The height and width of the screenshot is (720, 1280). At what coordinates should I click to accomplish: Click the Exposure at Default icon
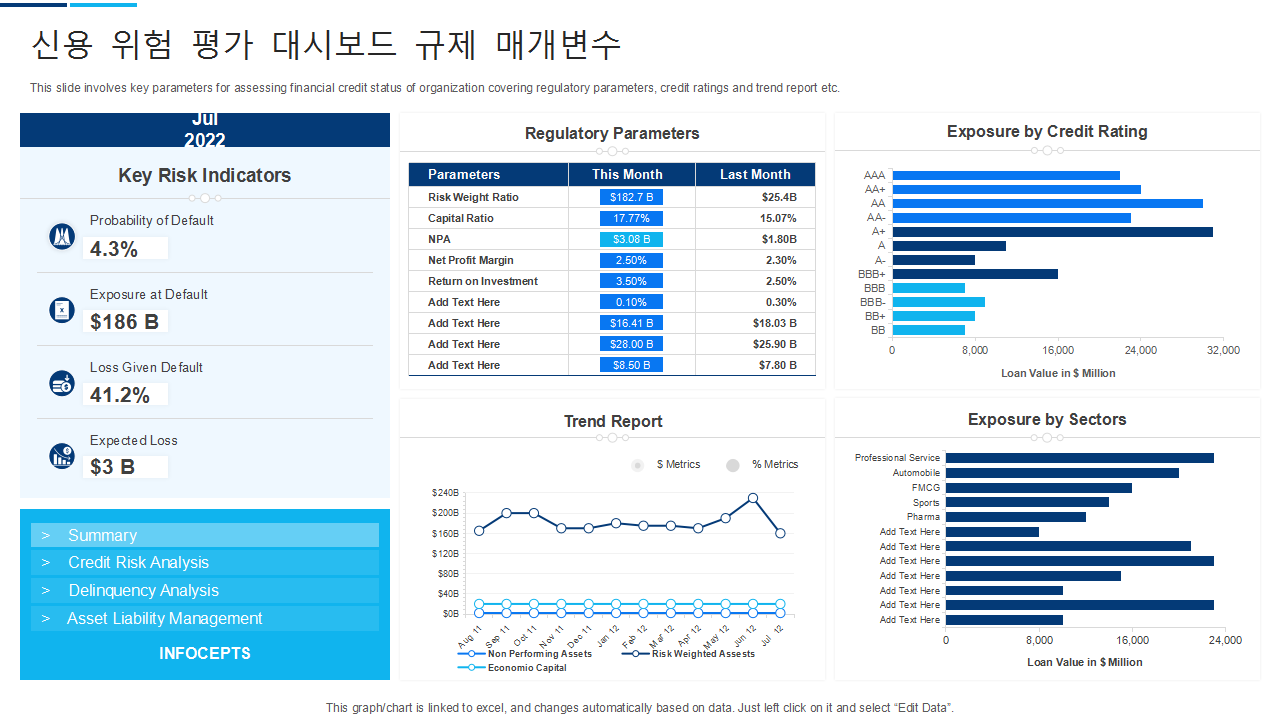[x=62, y=310]
